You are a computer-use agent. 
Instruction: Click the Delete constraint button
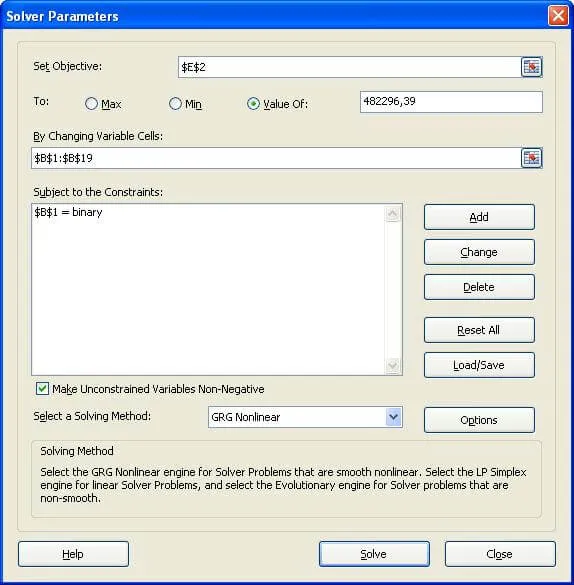[x=479, y=287]
